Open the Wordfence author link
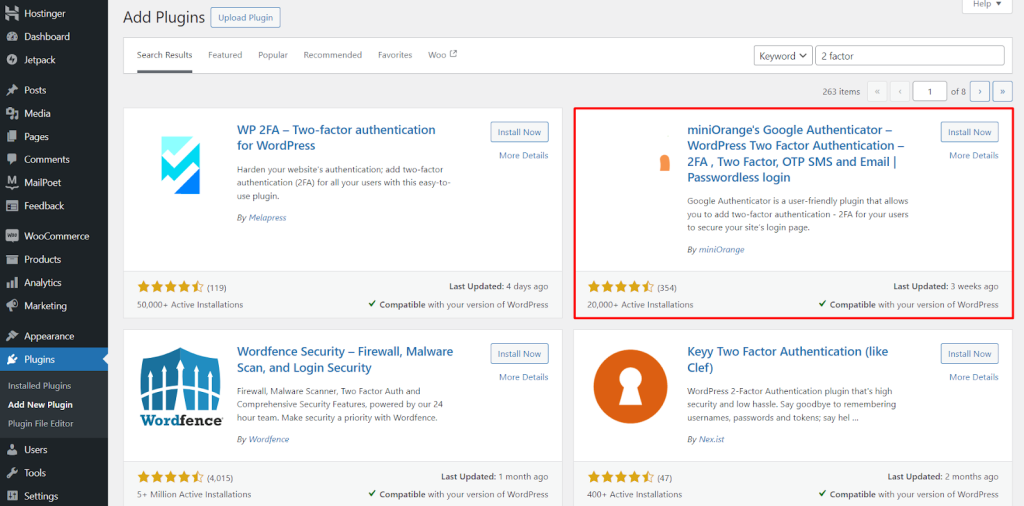The image size is (1024, 506). pos(268,439)
